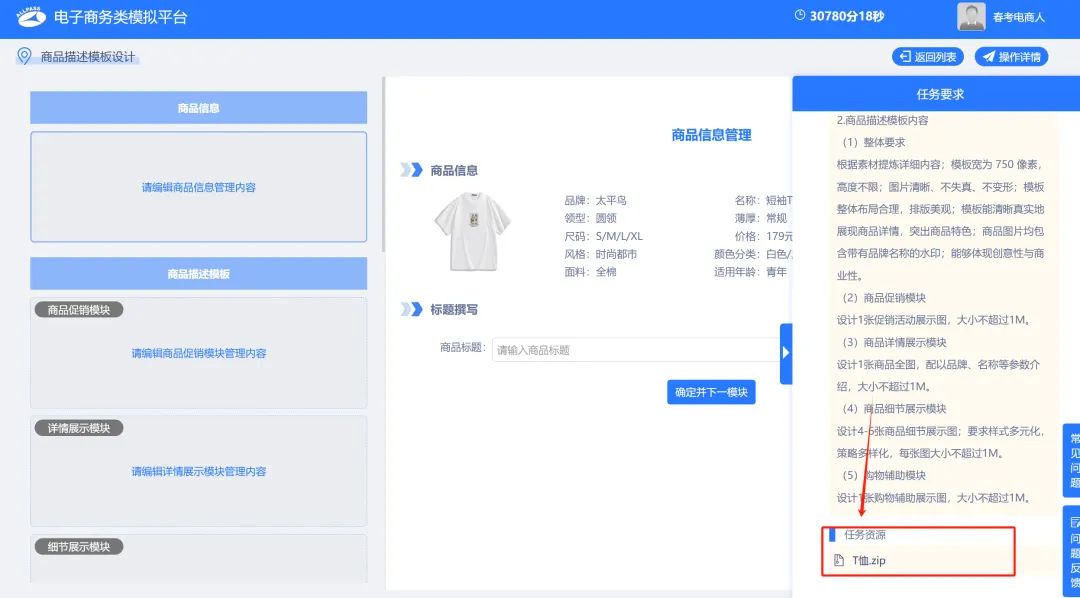Click the location pin icon
This screenshot has width=1080, height=598.
pyautogui.click(x=24, y=56)
